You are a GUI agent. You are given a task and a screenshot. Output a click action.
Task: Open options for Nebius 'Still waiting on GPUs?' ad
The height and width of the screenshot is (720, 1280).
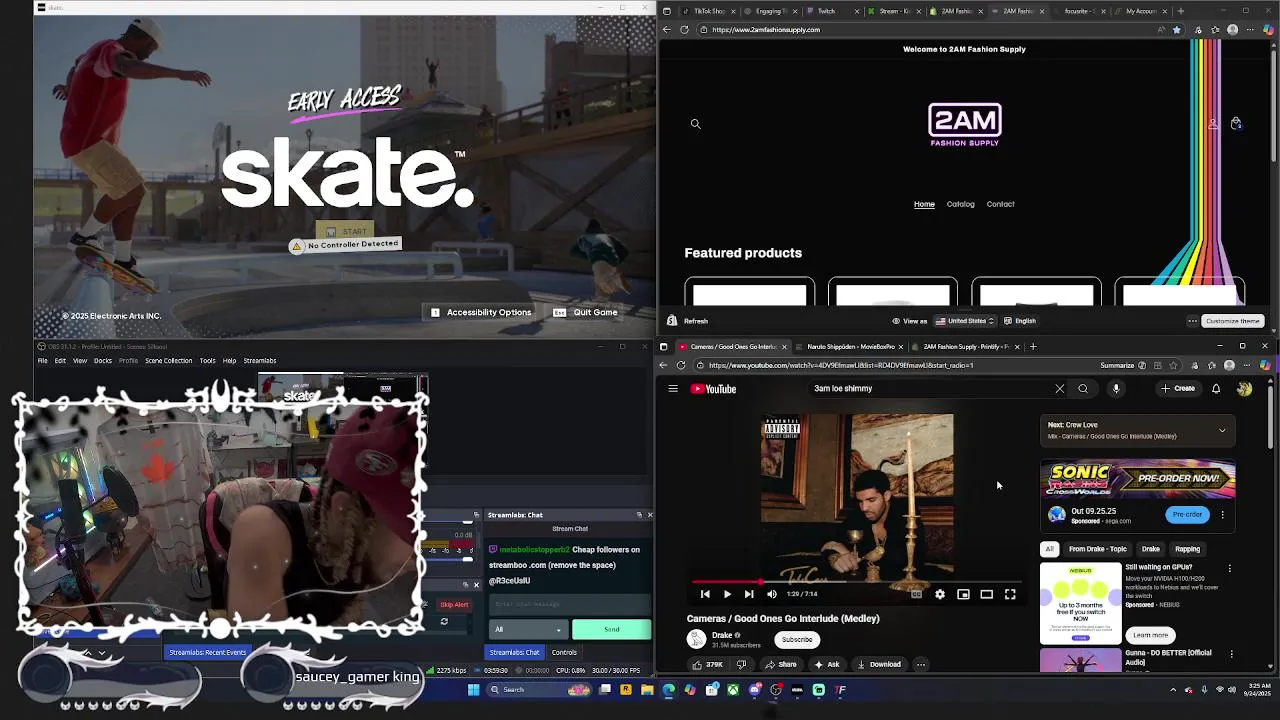1230,568
